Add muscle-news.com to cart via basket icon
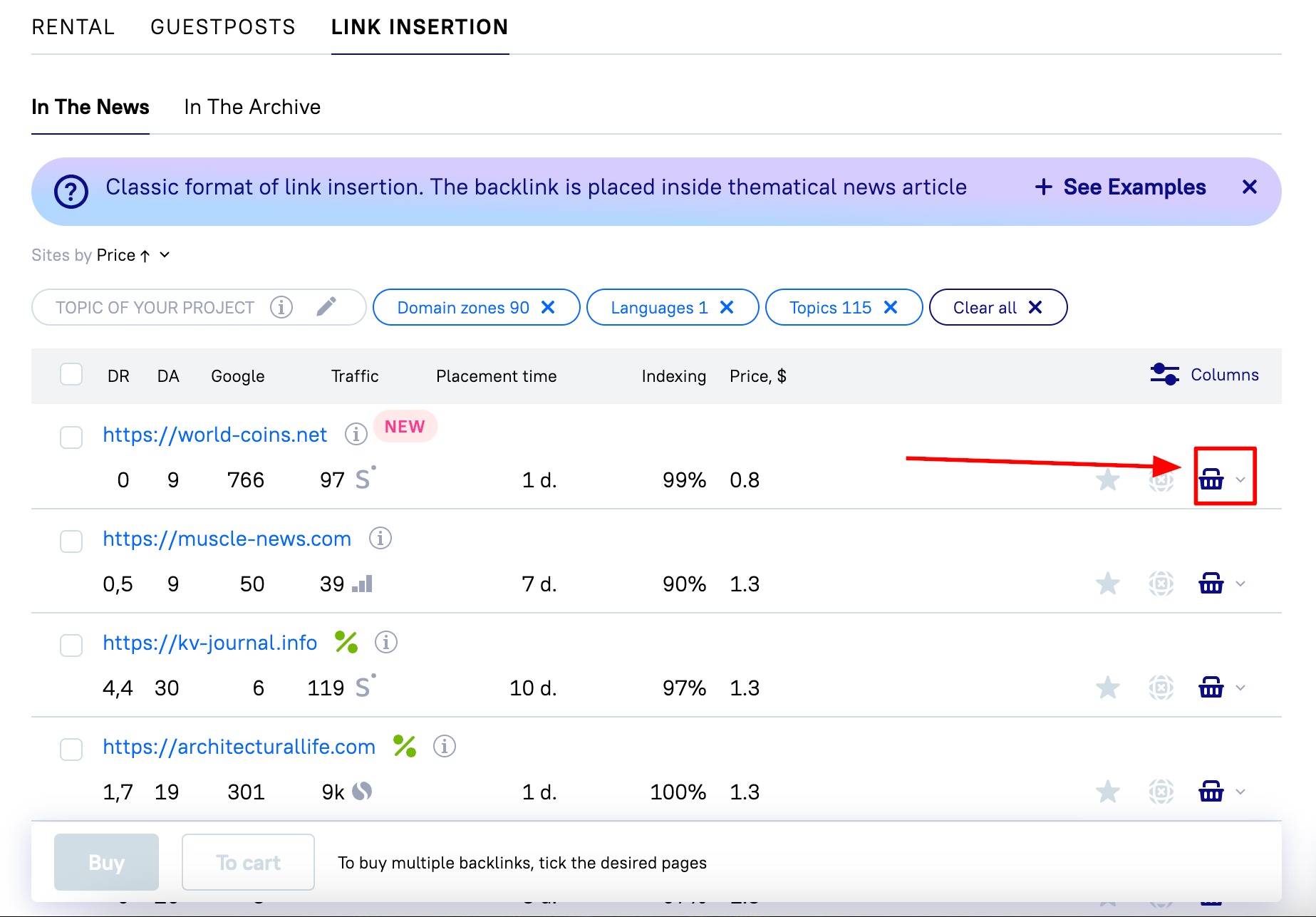This screenshot has height=917, width=1316. tap(1211, 584)
